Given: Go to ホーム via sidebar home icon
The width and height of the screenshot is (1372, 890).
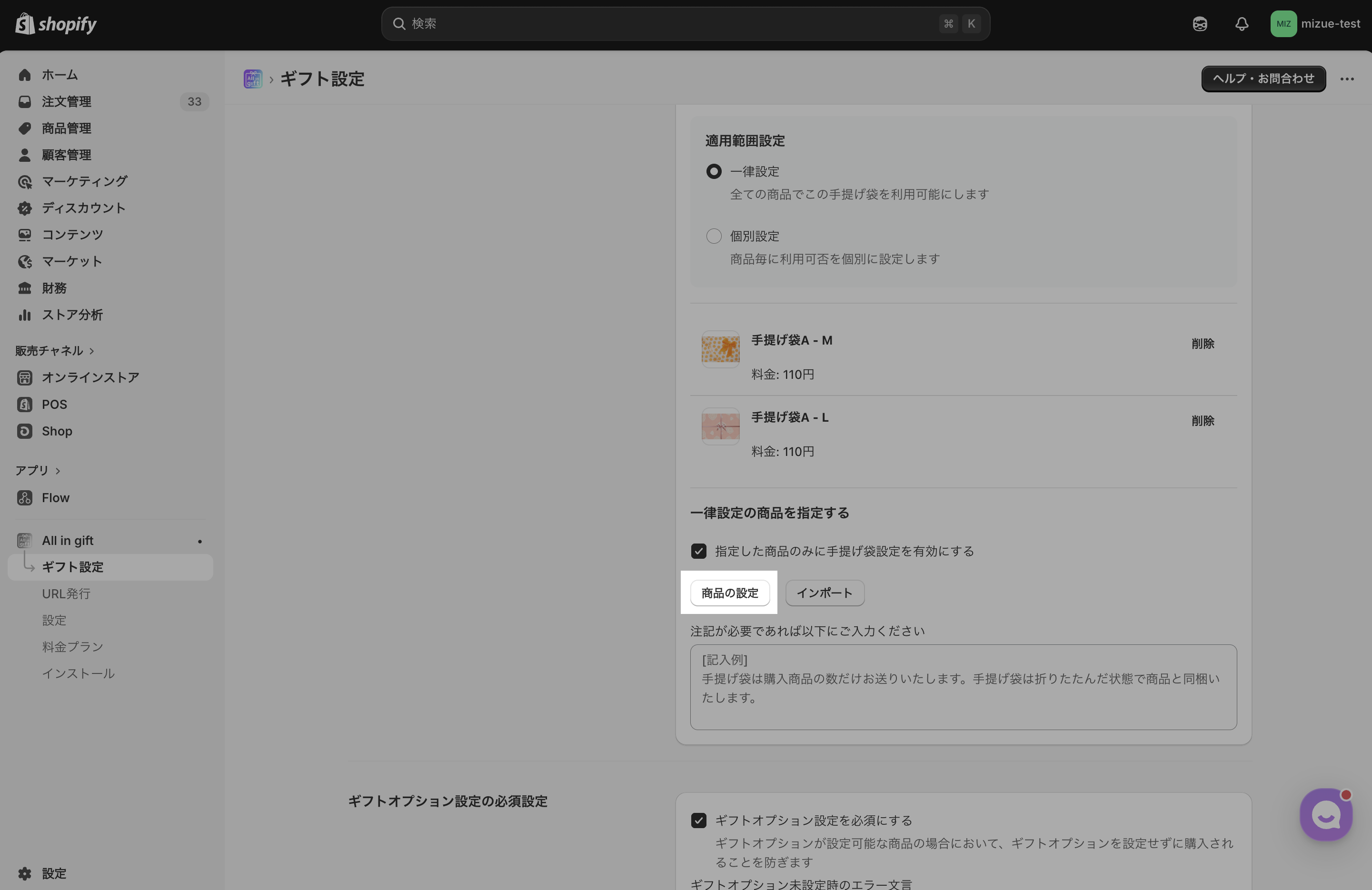Looking at the screenshot, I should click(x=24, y=75).
